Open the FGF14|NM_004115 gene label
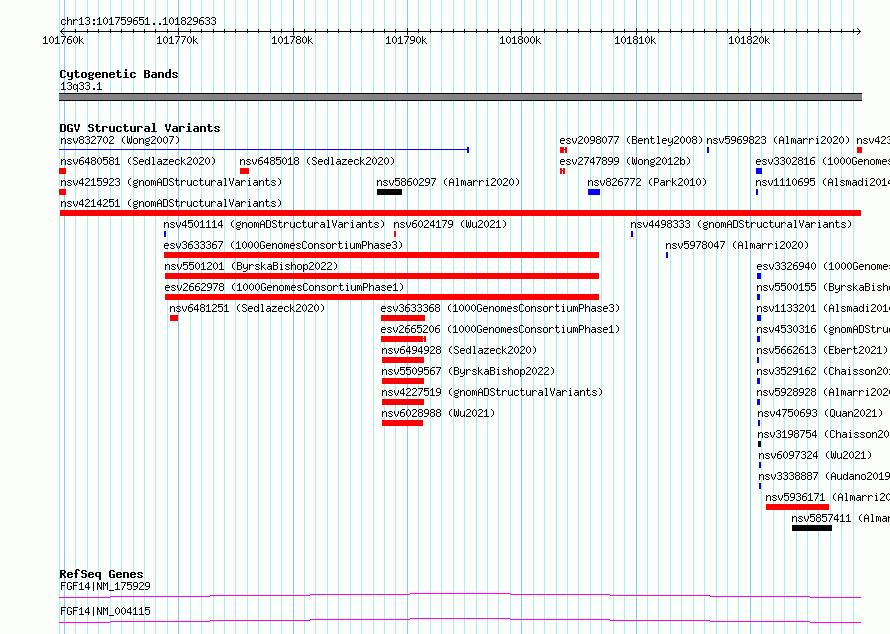This screenshot has height=634, width=890. point(105,611)
